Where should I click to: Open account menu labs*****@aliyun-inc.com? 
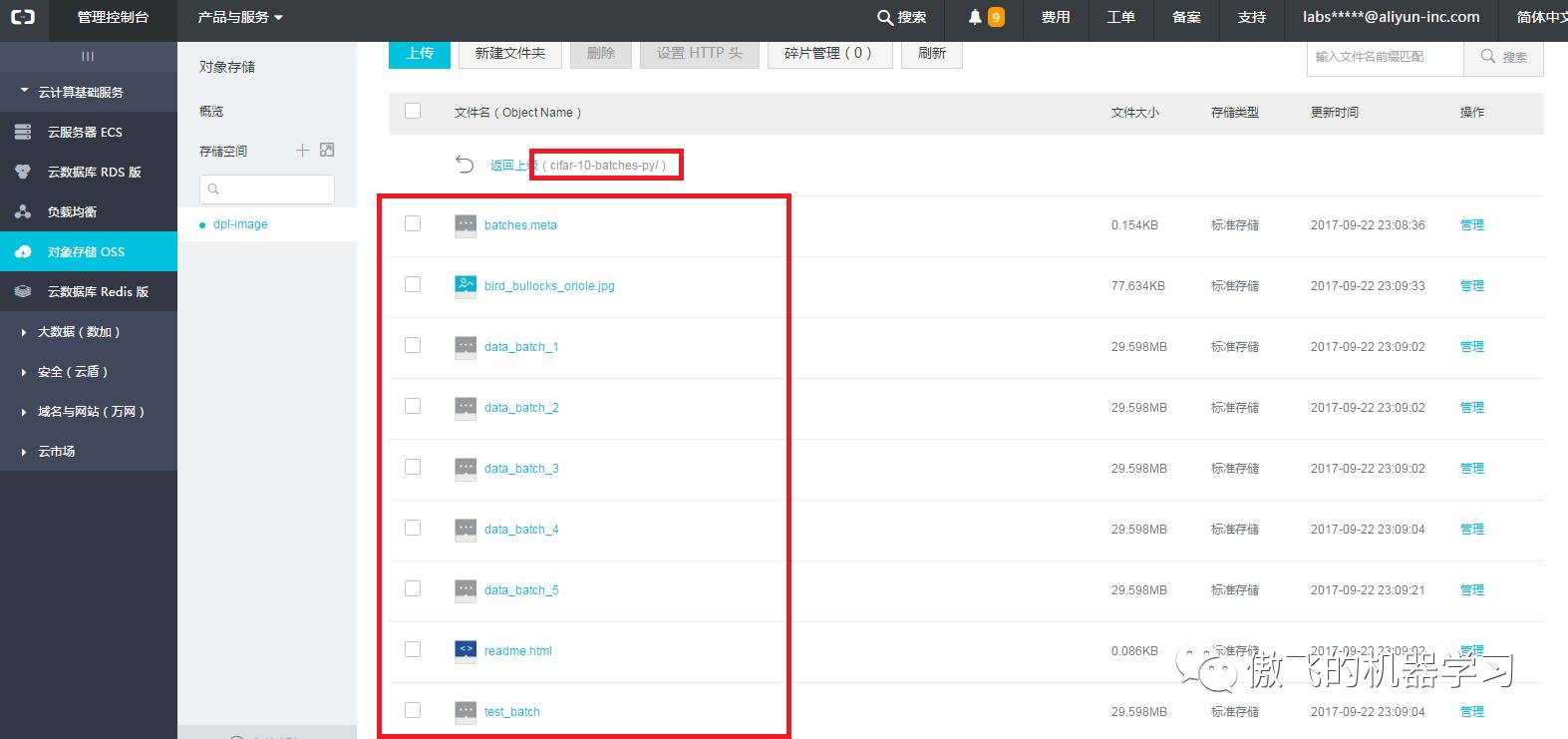click(1392, 17)
